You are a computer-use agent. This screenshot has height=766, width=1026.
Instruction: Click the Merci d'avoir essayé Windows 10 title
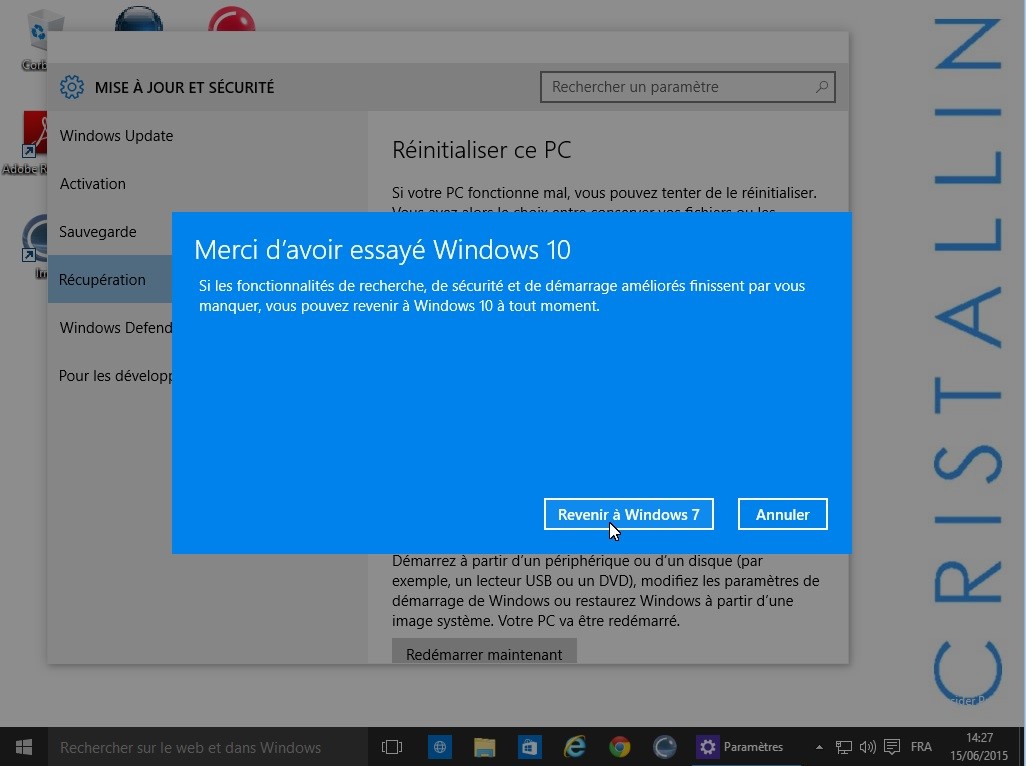coord(382,250)
